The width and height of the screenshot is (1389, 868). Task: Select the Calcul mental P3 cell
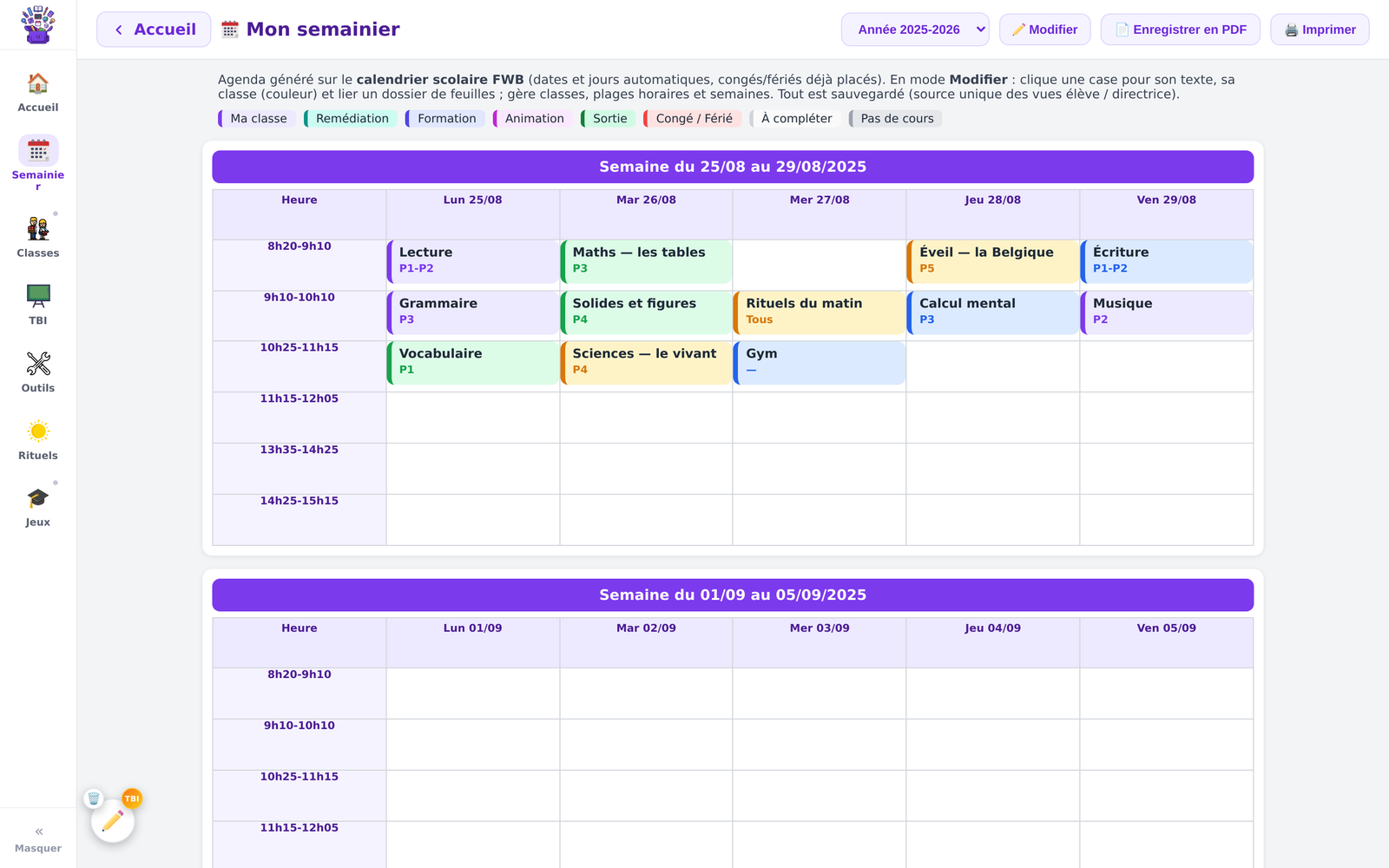(993, 313)
